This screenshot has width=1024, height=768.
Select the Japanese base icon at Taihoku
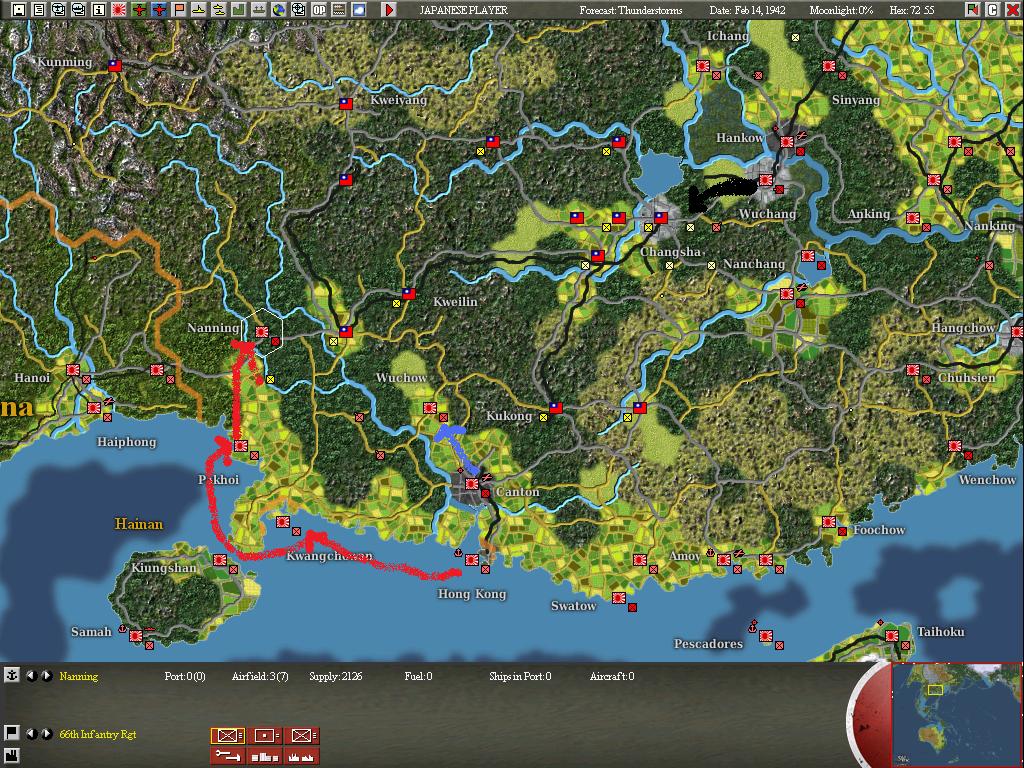click(892, 635)
